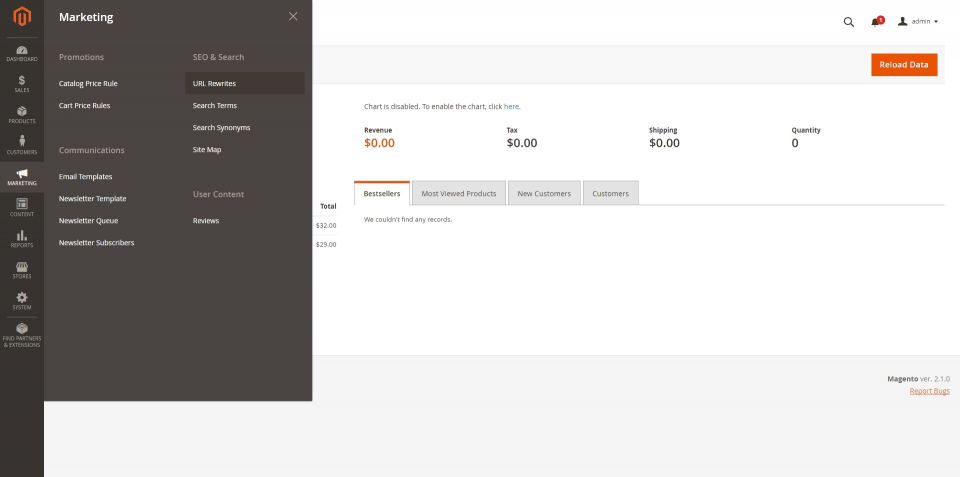This screenshot has width=960, height=477.
Task: Open the System gear icon
Action: pyautogui.click(x=21, y=300)
